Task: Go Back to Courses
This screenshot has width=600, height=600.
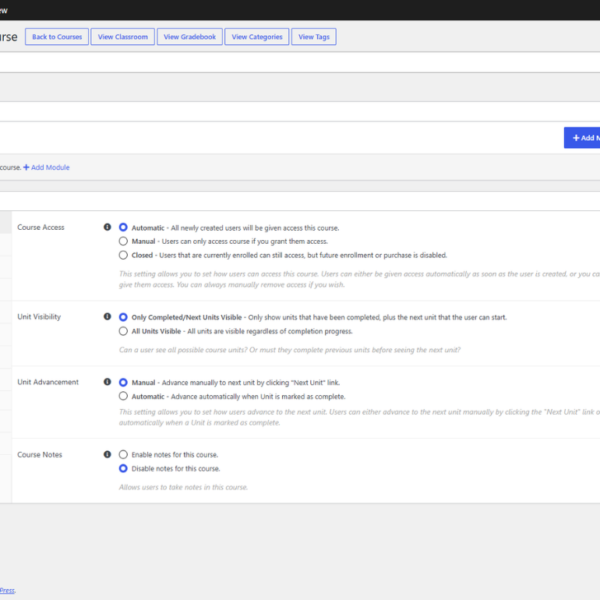Action: (57, 37)
